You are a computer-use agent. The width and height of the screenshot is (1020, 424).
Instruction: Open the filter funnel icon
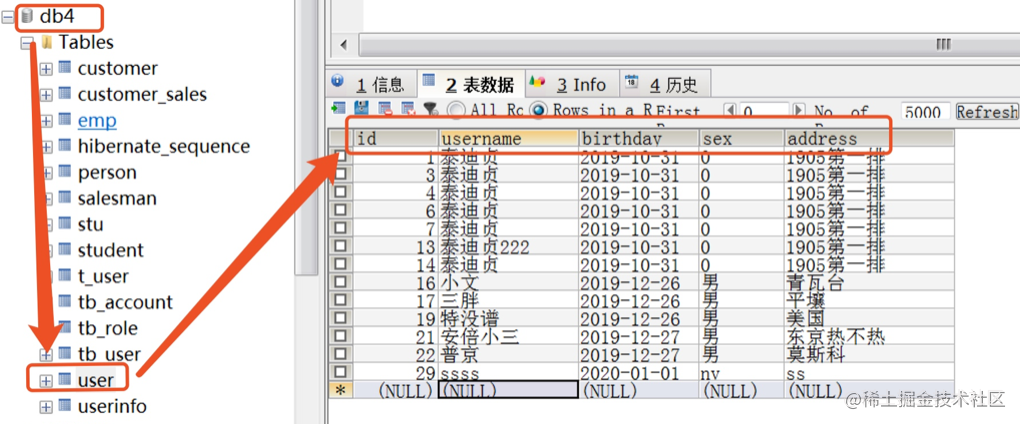click(430, 109)
